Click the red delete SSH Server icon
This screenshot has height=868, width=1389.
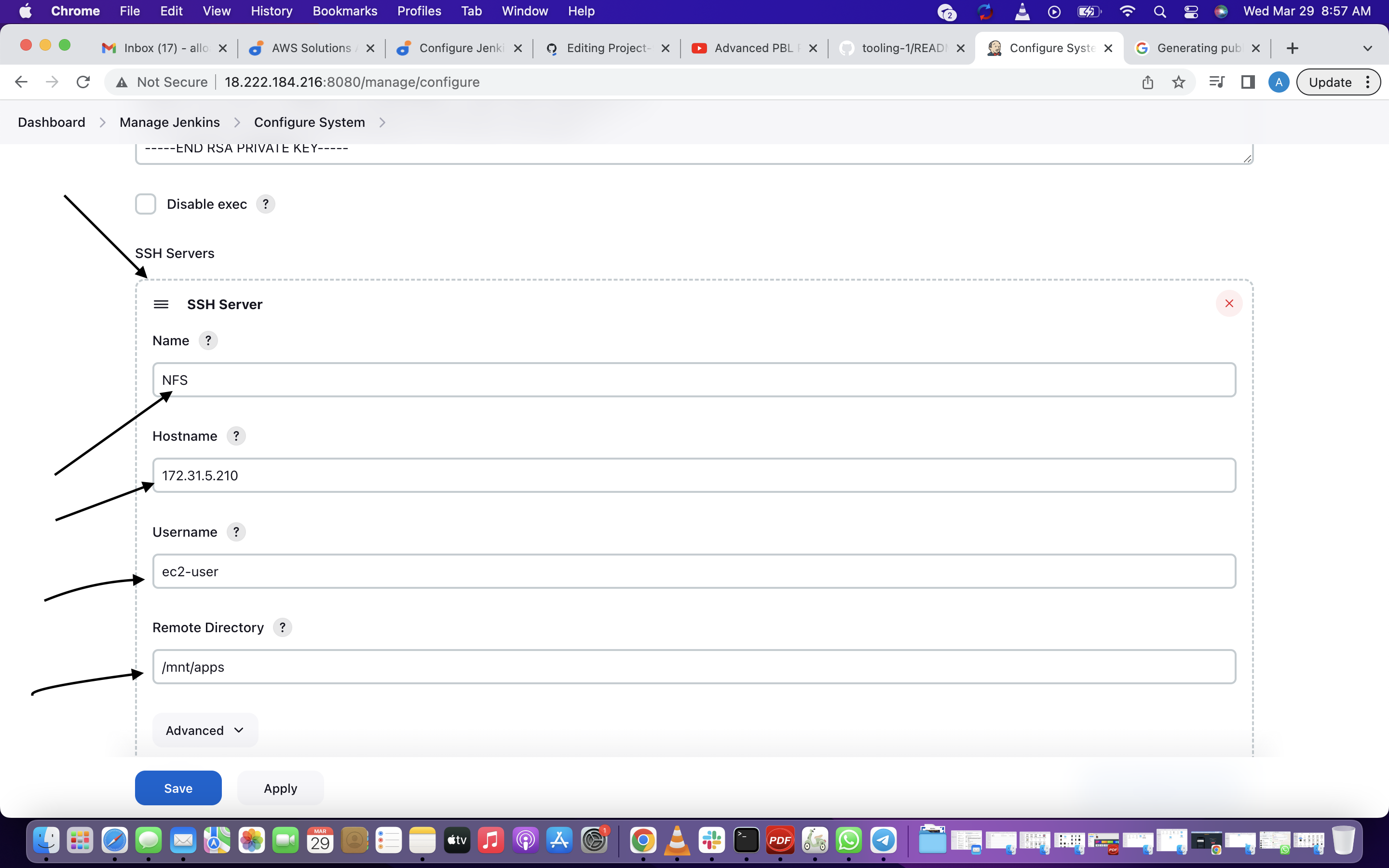(1228, 304)
